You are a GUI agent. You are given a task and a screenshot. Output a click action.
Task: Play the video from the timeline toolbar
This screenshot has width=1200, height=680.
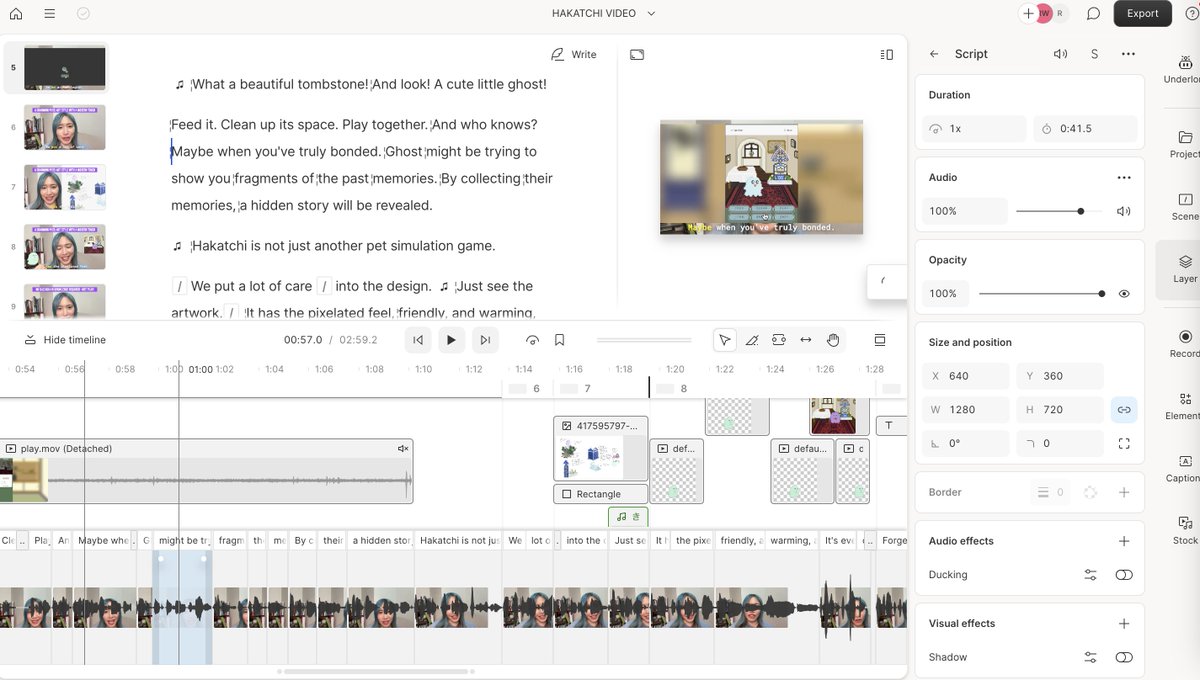(451, 340)
